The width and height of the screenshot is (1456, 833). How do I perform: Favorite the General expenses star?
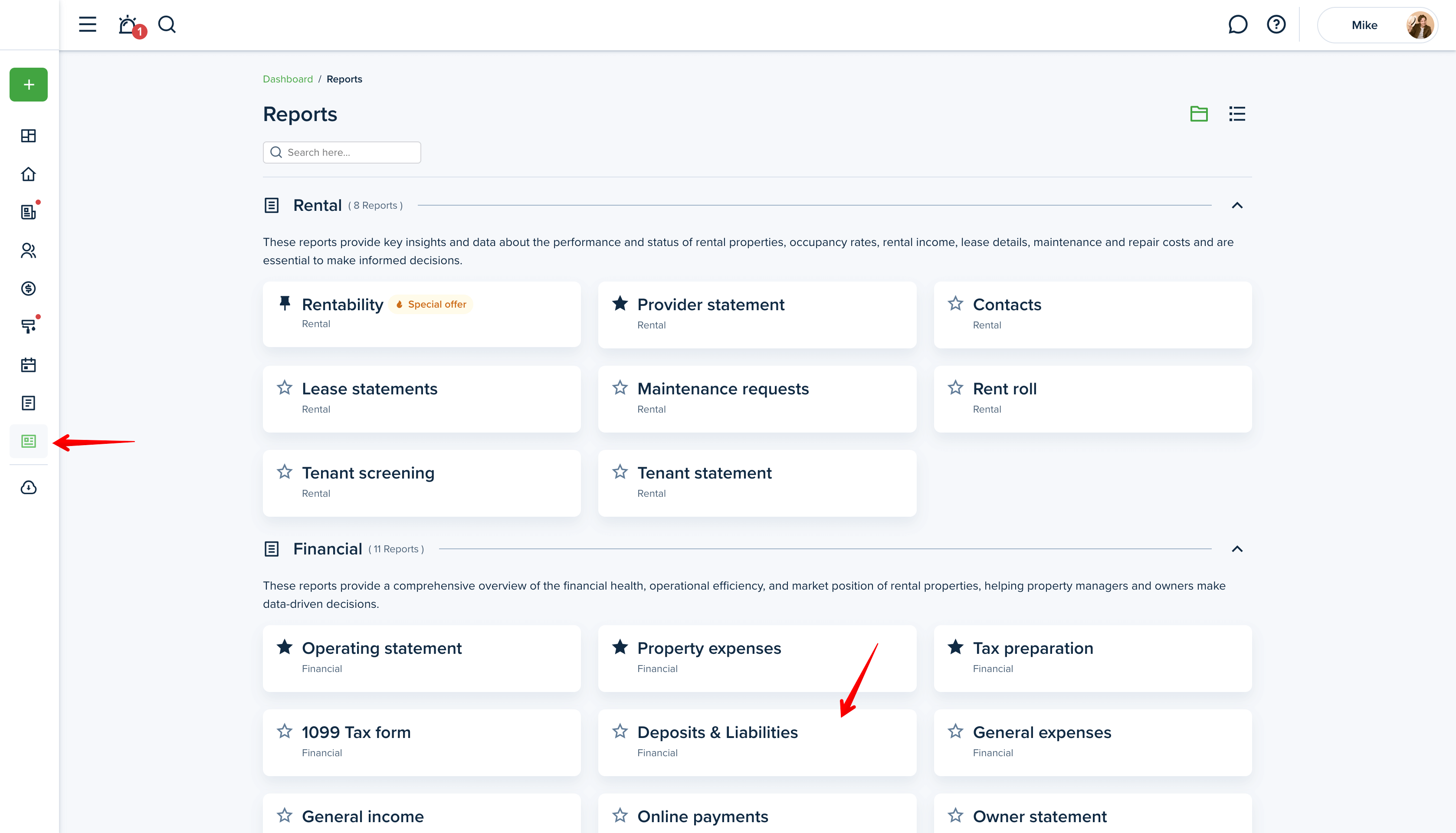(x=955, y=731)
